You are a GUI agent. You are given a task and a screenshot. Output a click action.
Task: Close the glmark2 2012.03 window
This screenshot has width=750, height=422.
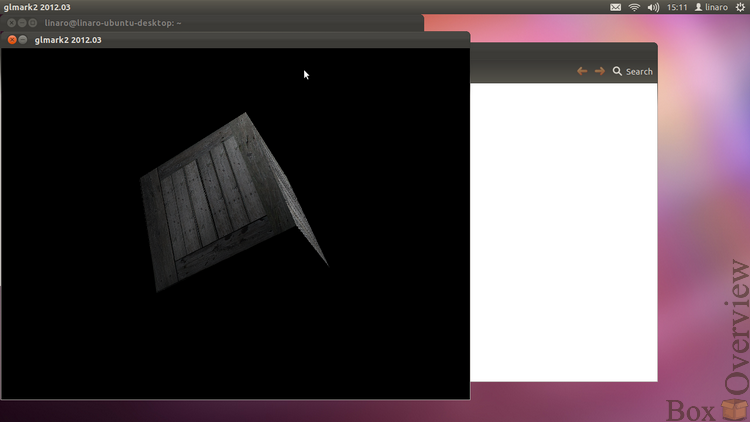[x=12, y=40]
